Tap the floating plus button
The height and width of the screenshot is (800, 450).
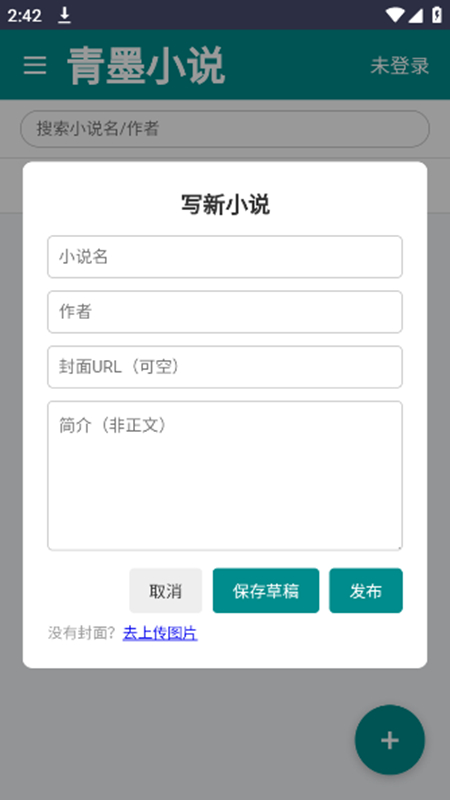pos(390,740)
